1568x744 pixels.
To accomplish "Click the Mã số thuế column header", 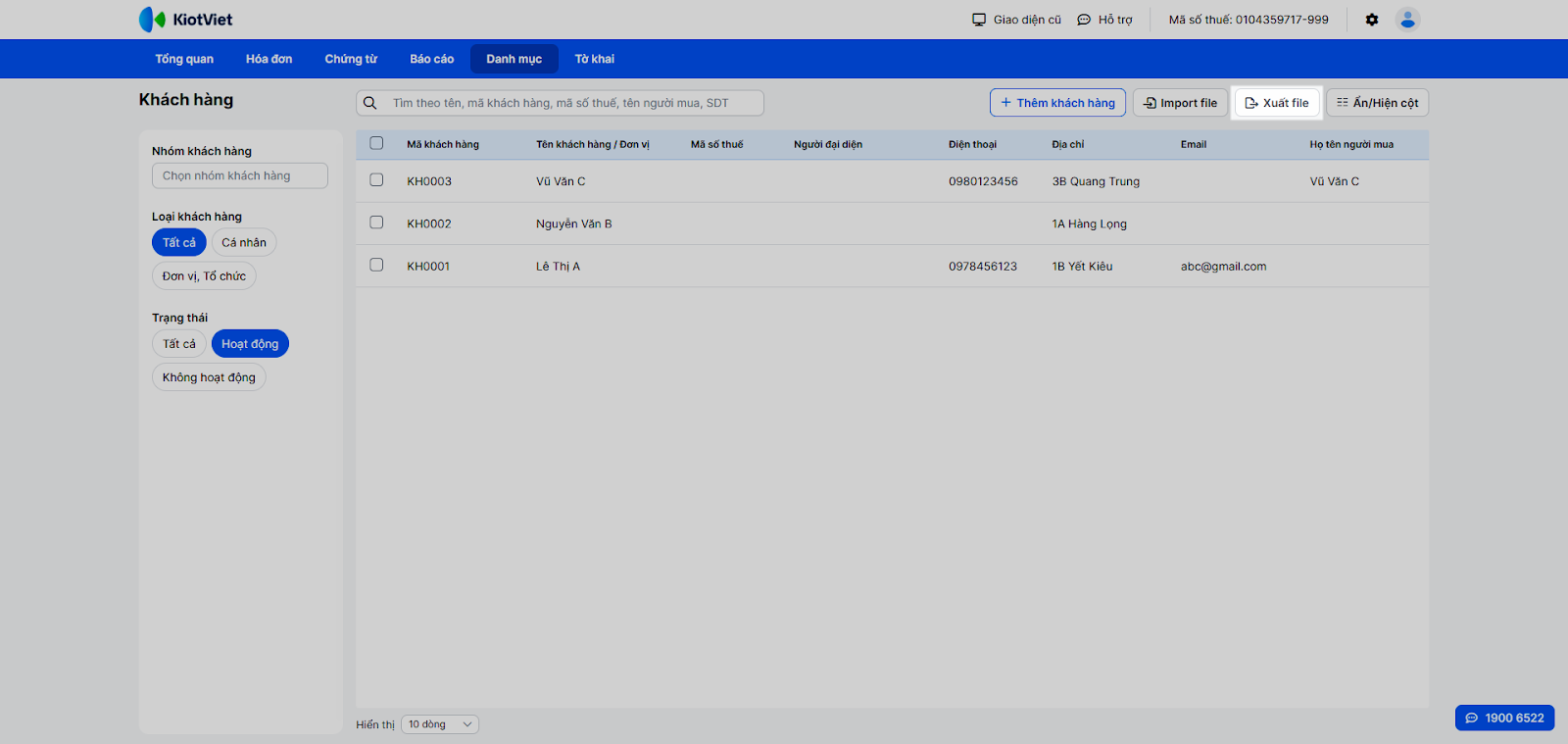I will click(716, 144).
